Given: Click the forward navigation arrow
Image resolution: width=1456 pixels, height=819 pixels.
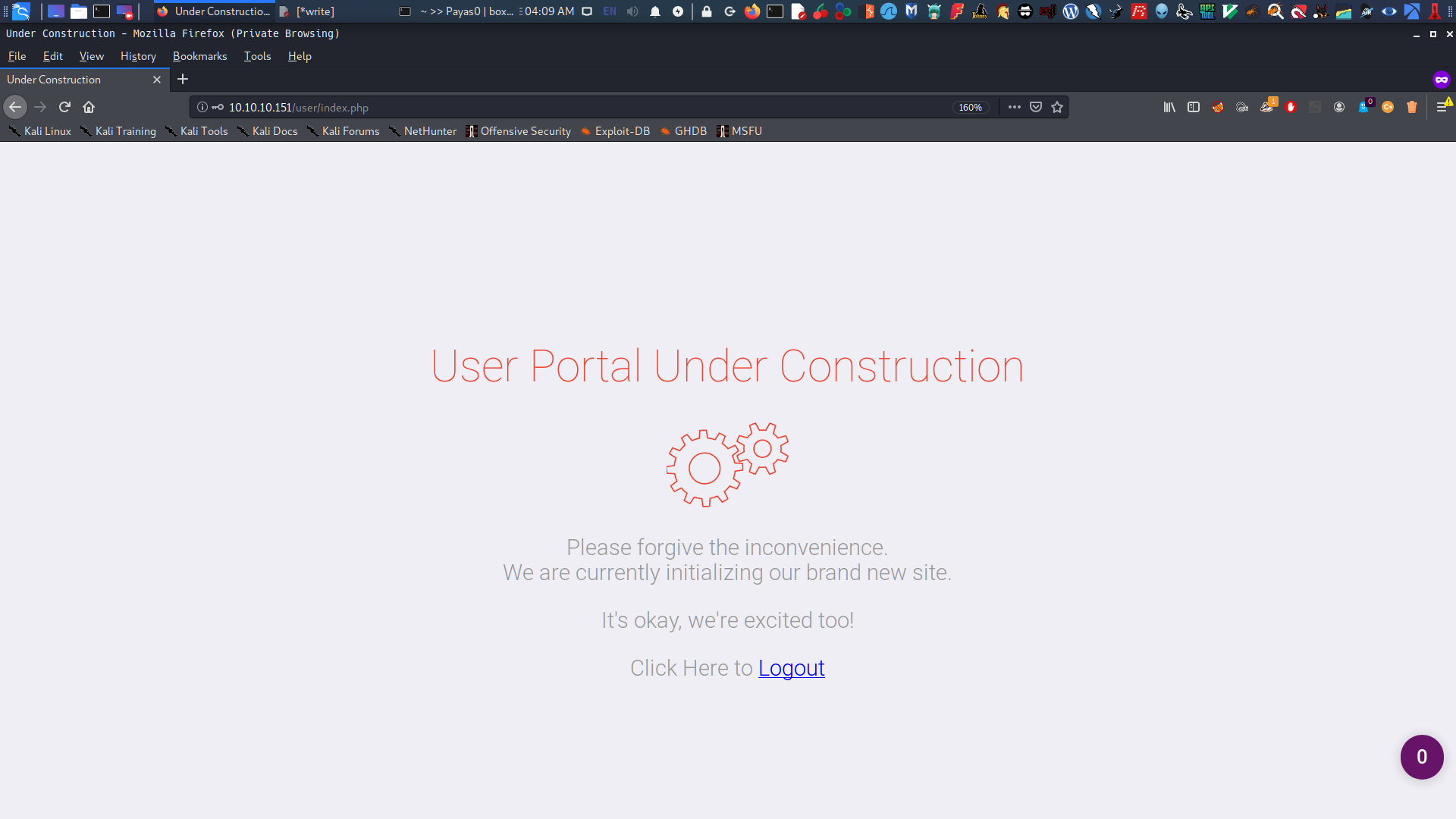Looking at the screenshot, I should 40,107.
